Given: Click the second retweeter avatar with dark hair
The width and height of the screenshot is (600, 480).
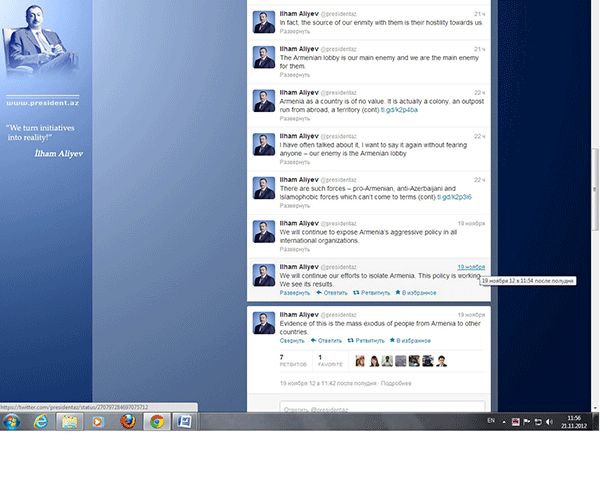Looking at the screenshot, I should [374, 361].
